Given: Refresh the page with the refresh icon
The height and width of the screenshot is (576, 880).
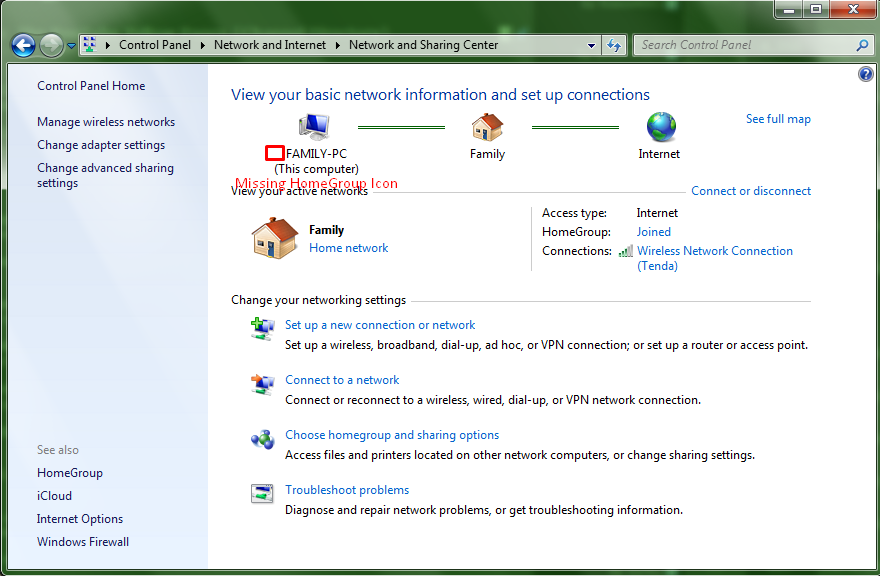Looking at the screenshot, I should [x=613, y=45].
